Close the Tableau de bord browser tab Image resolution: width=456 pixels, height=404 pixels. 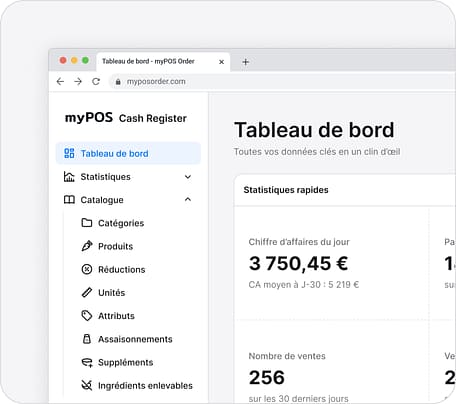click(x=221, y=62)
